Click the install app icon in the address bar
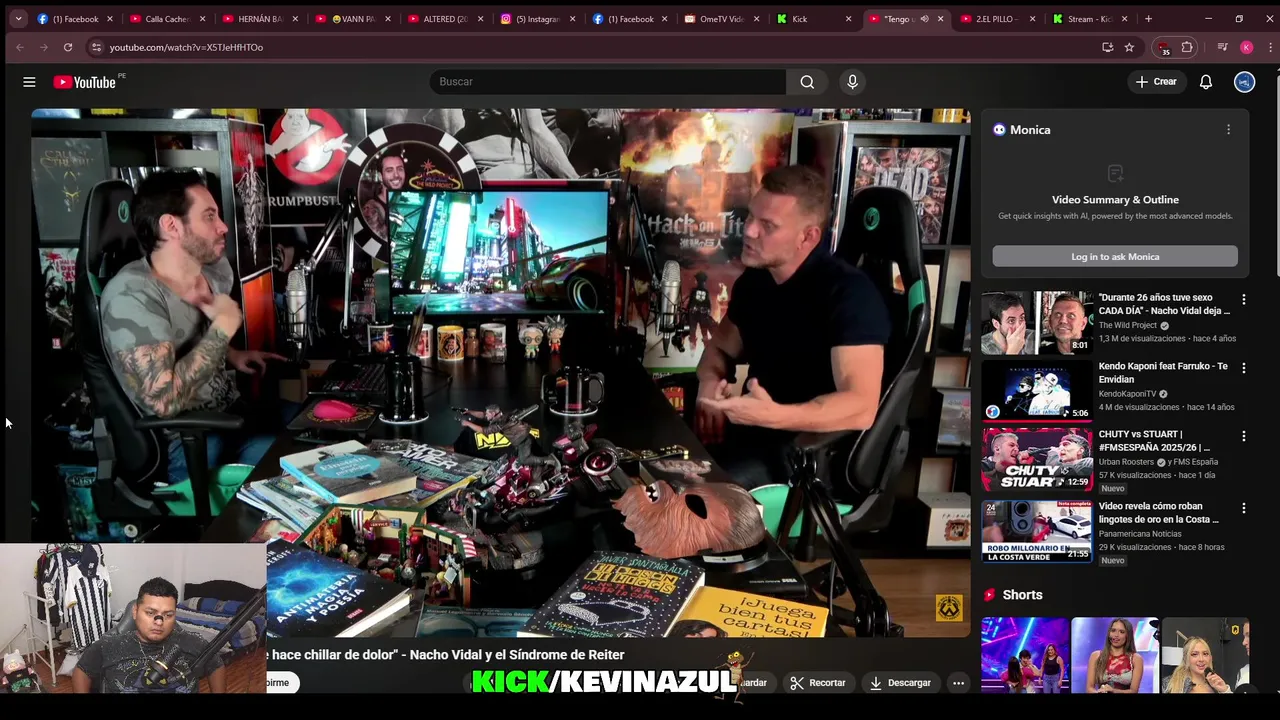Screen dimensions: 1280x720 click(x=1107, y=47)
